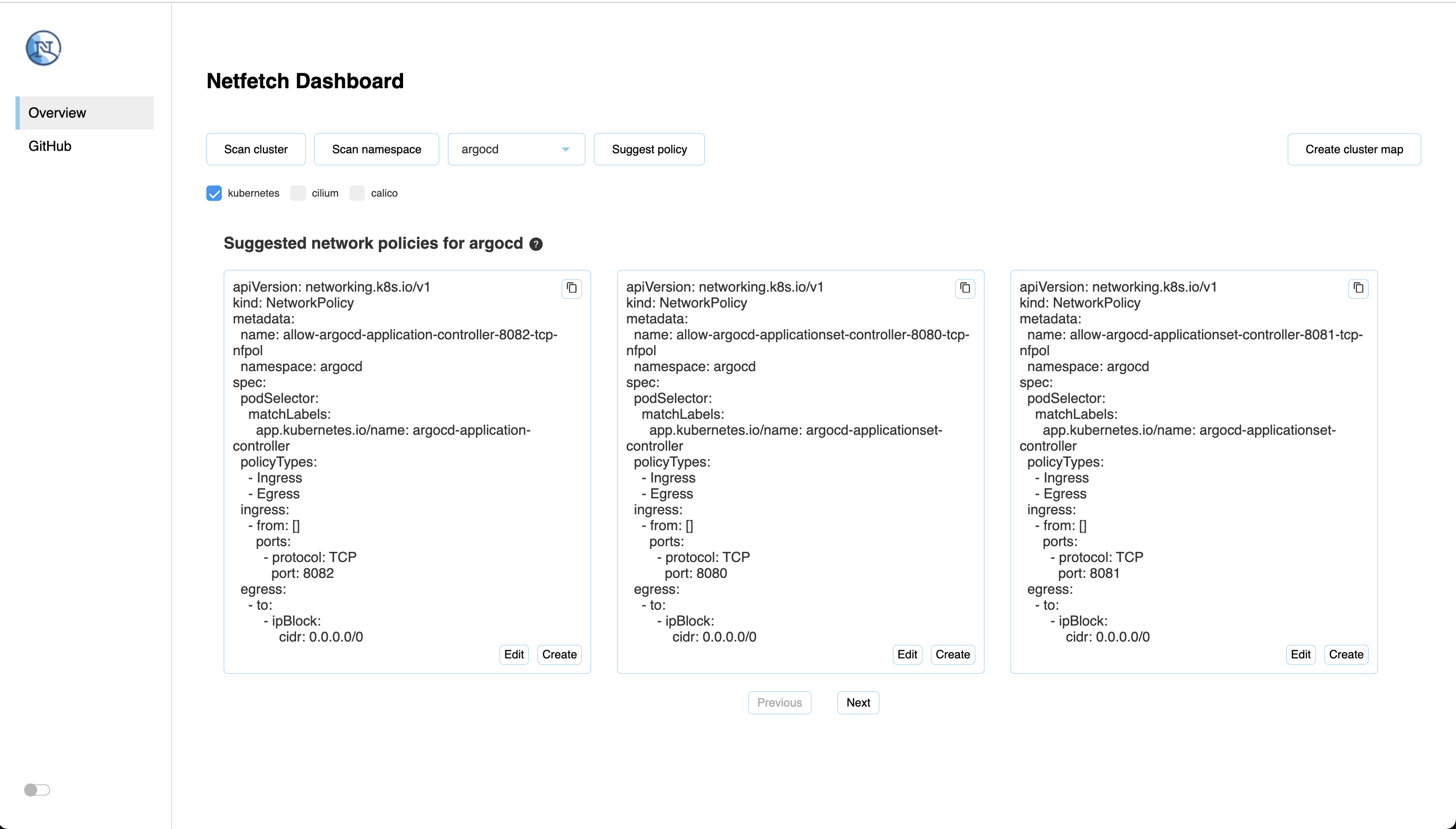
Task: Click the copy icon on first policy card
Action: (572, 289)
